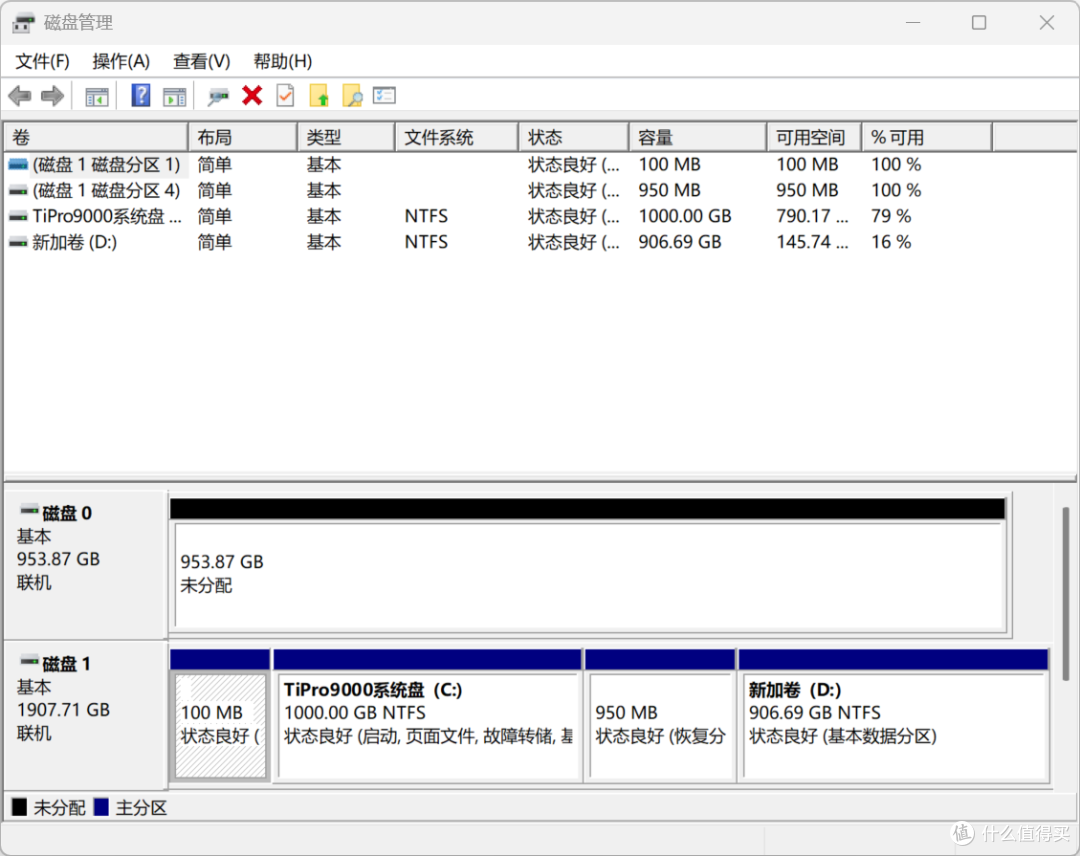Open help via the blue question mark icon
1080x856 pixels.
click(x=141, y=96)
